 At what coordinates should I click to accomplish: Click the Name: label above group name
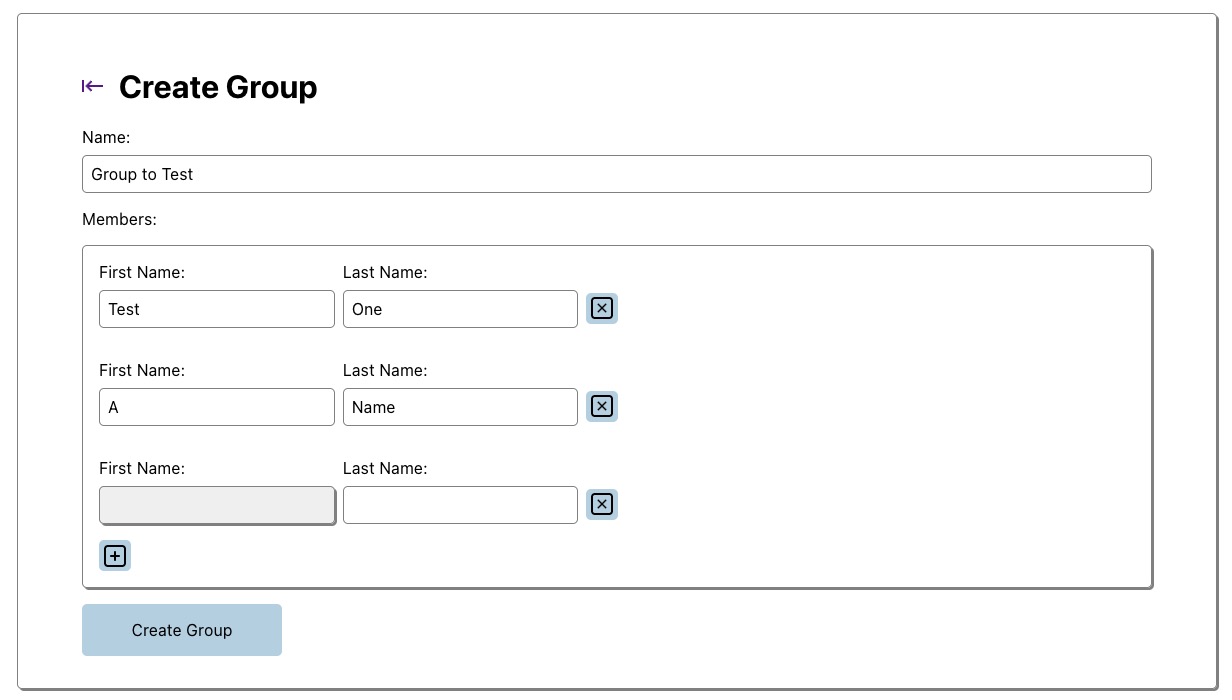point(106,137)
